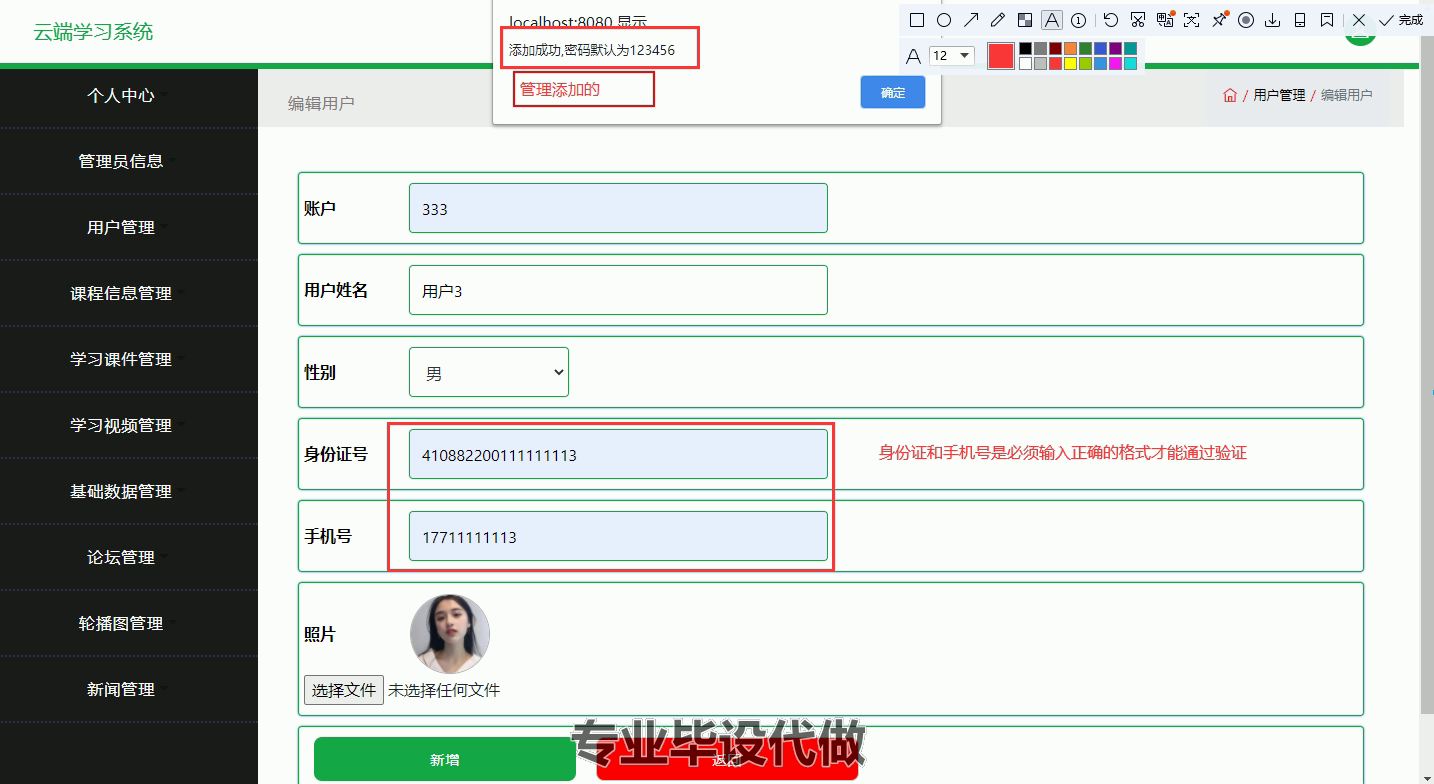Pick the cyan color swatch
The height and width of the screenshot is (784, 1434).
[x=1130, y=63]
